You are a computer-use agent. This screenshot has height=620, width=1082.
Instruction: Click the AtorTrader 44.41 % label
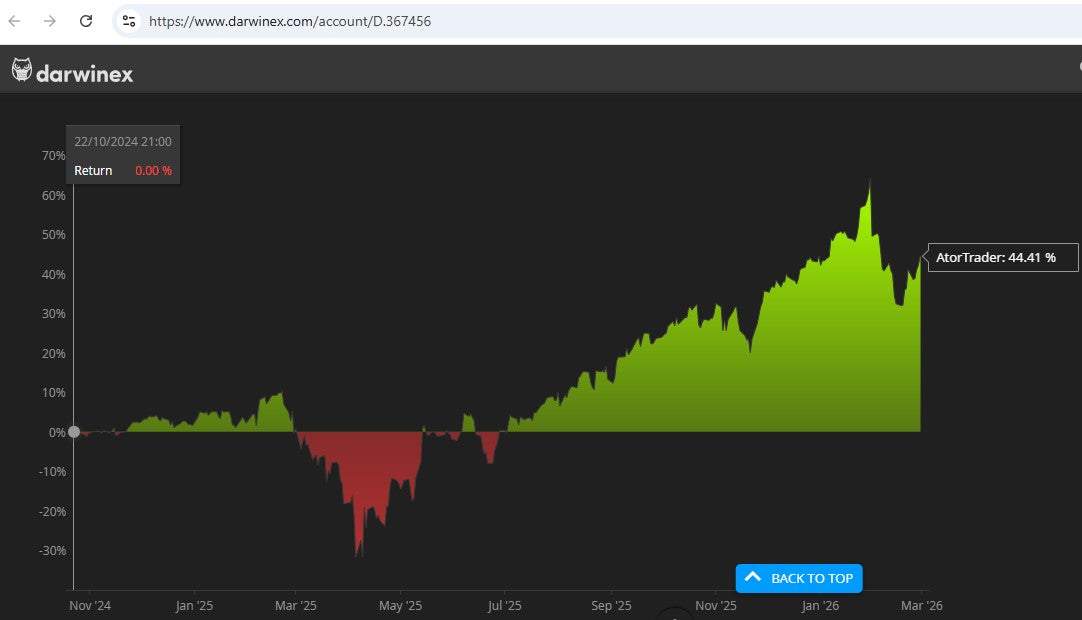pos(995,258)
